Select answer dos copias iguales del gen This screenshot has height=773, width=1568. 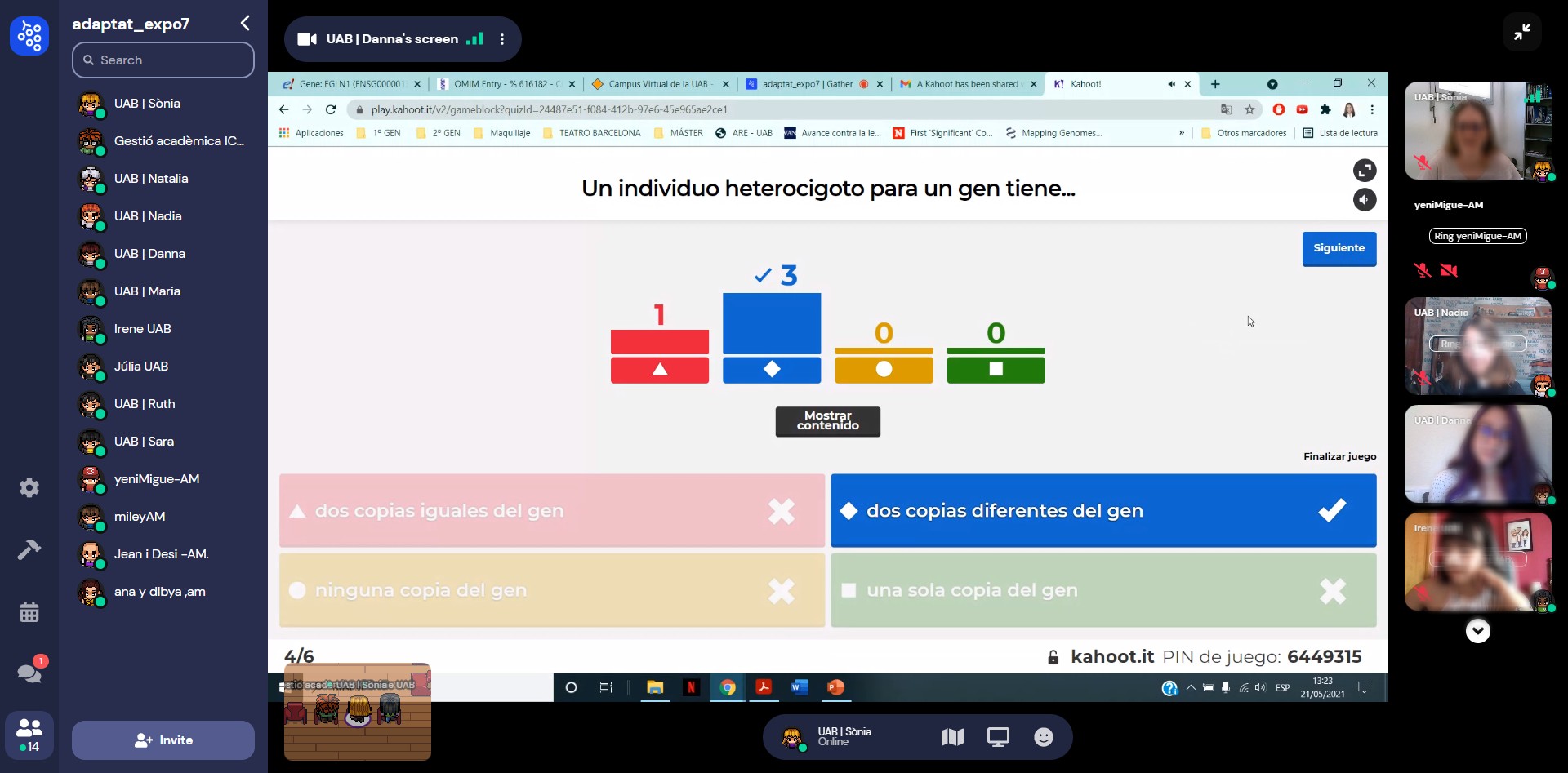coord(552,511)
